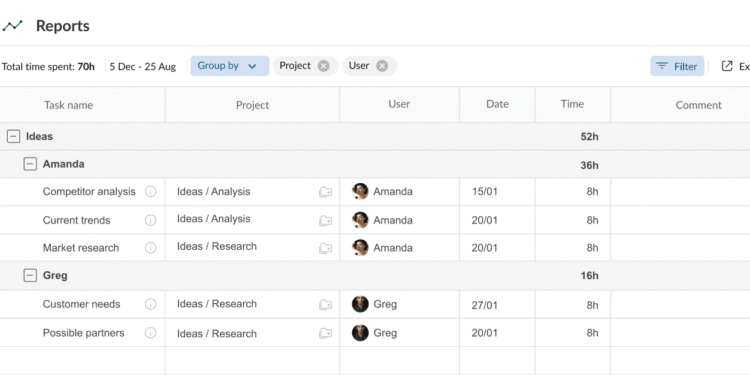Collapse the Amanda user group
Image resolution: width=750 pixels, height=375 pixels.
(x=30, y=165)
